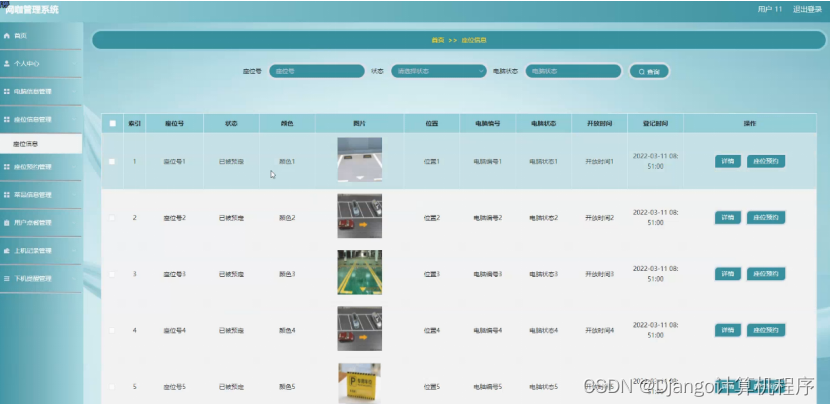Click the 查询 search button
Image resolution: width=830 pixels, height=406 pixels.
[649, 71]
